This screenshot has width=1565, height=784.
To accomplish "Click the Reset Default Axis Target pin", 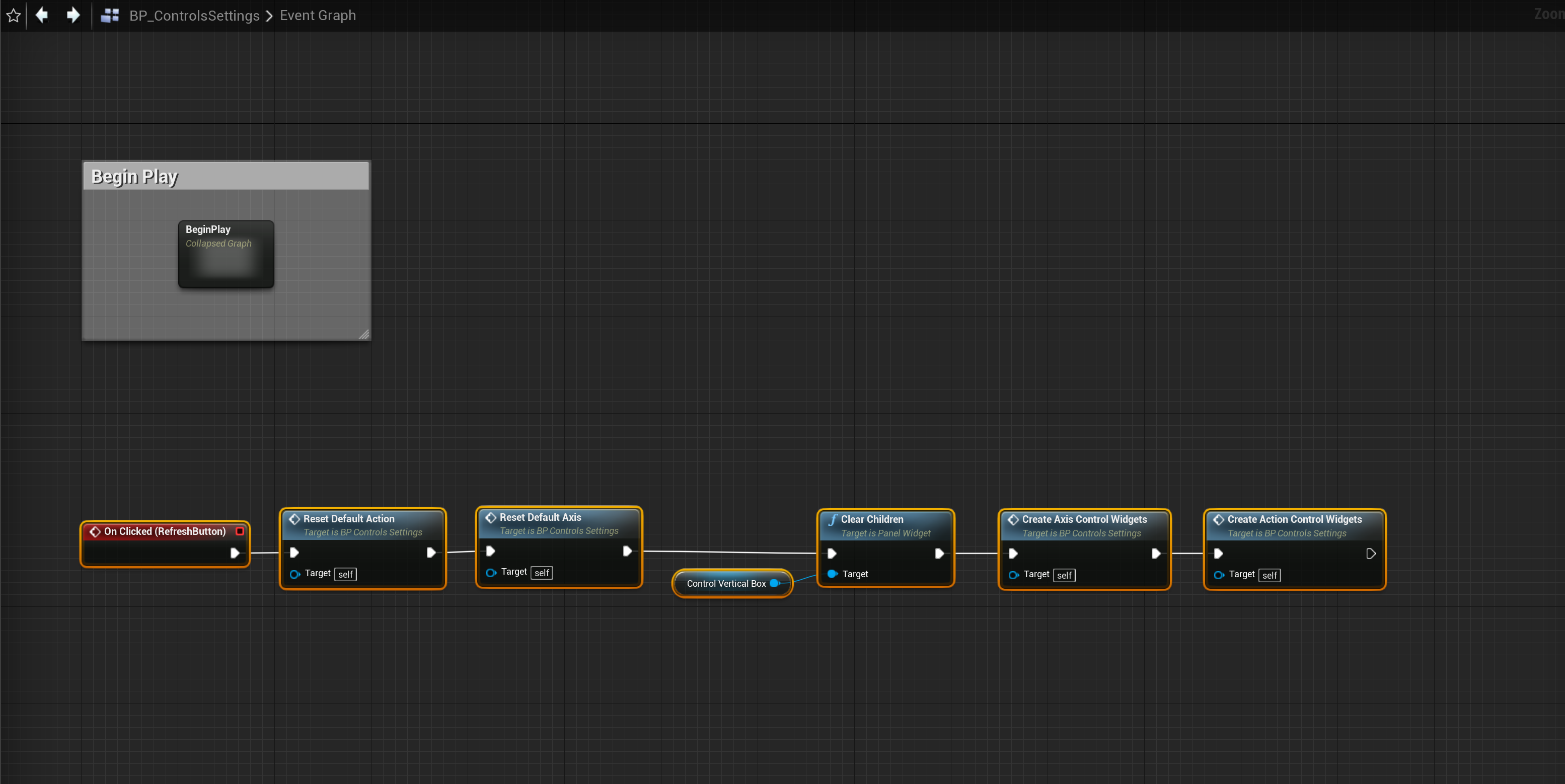I will (x=491, y=573).
